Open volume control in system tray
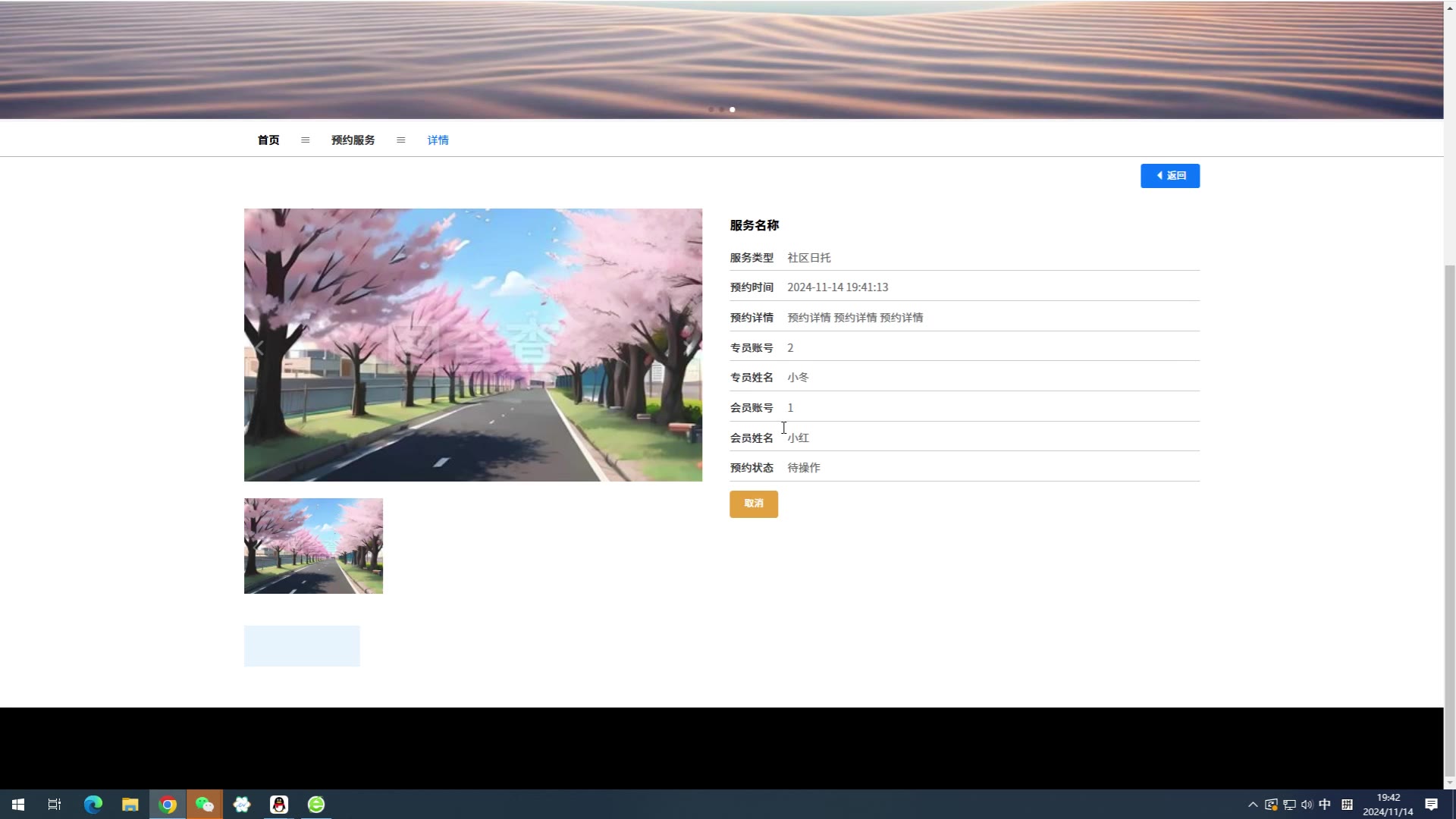The image size is (1456, 819). [1307, 805]
